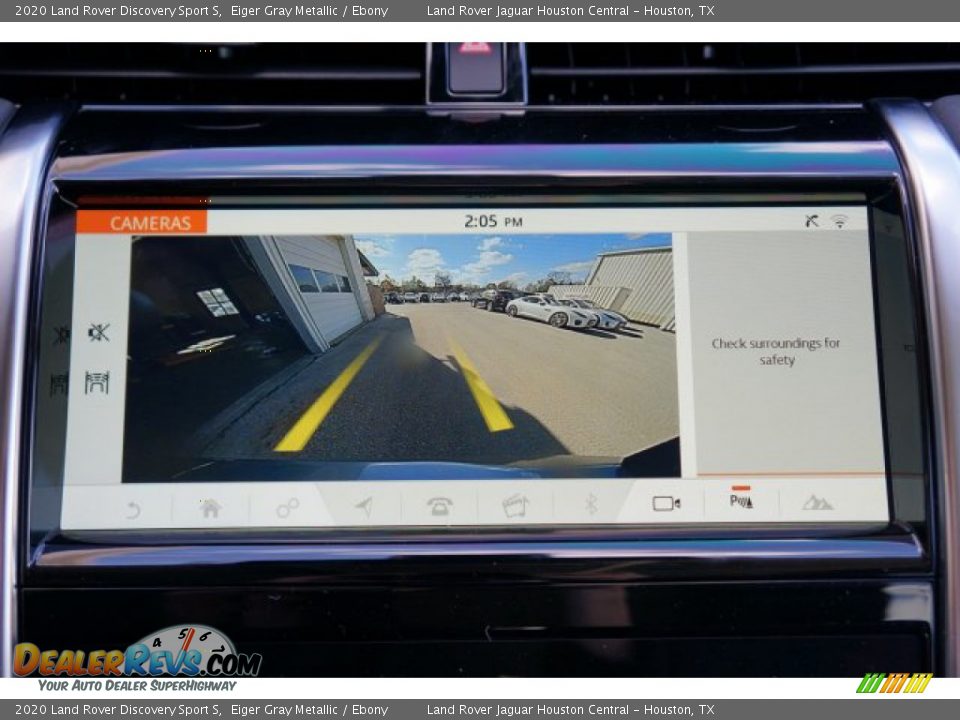Switch to the junction camera view icon

[97, 382]
